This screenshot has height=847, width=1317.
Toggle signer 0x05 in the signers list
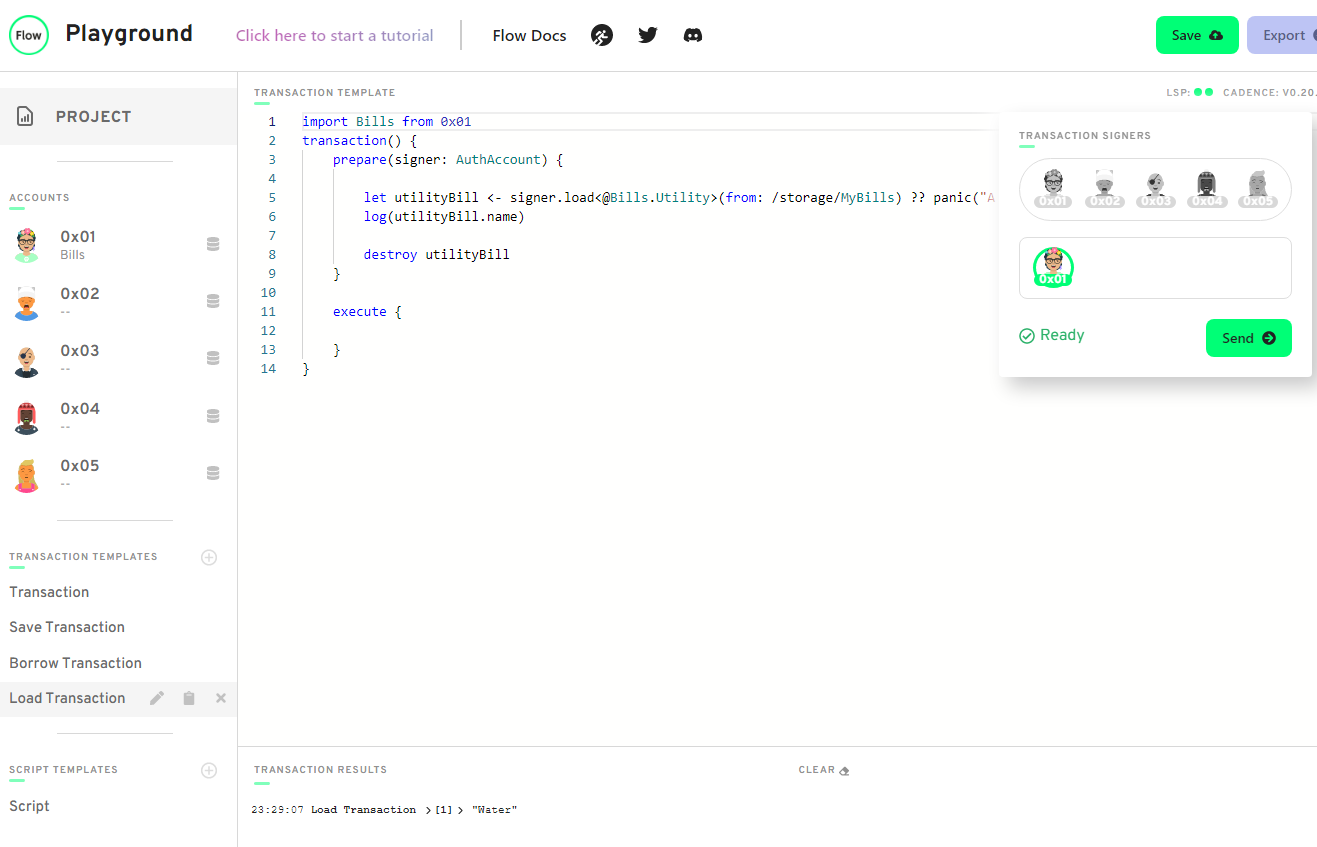[x=1258, y=188]
